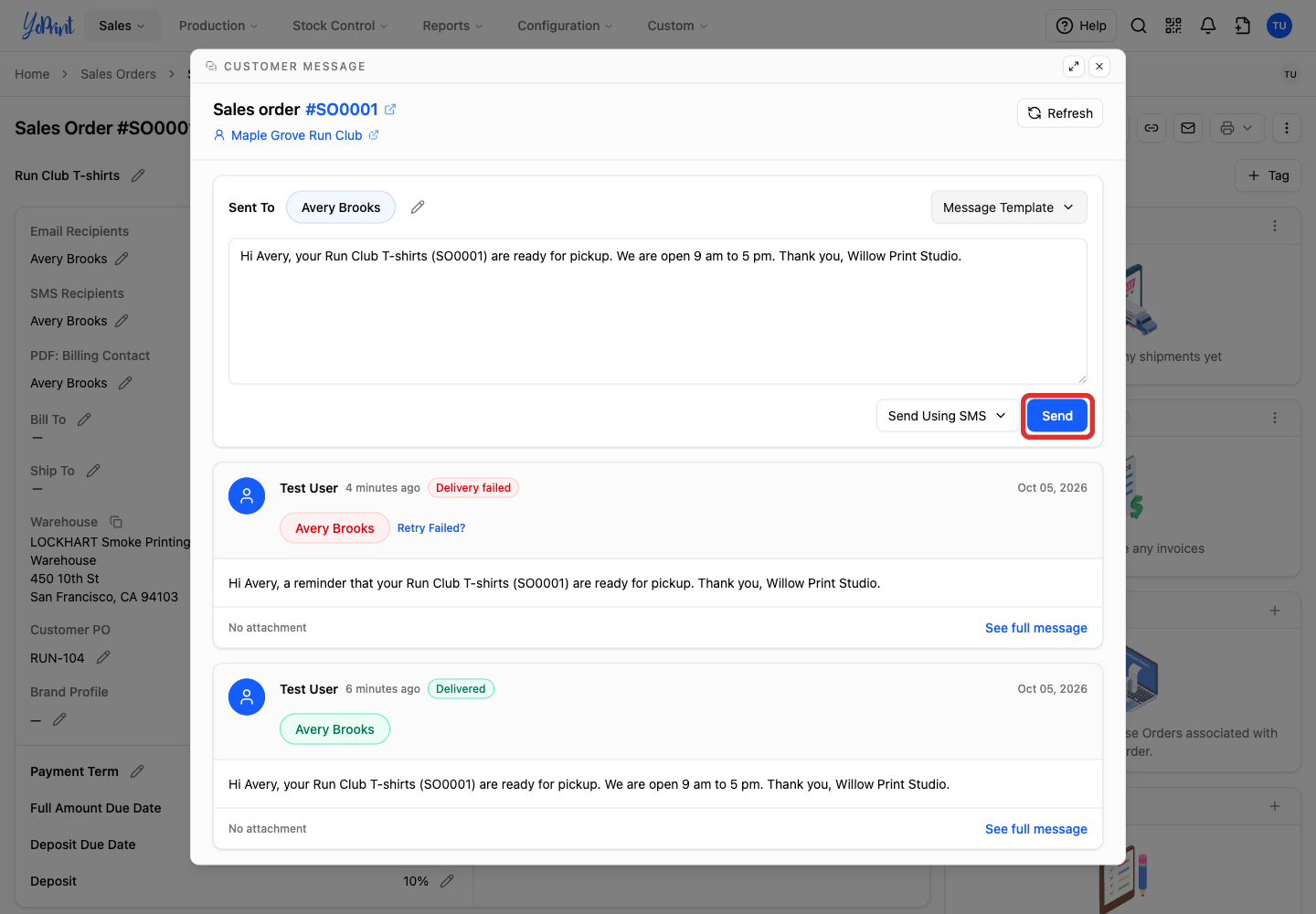Image resolution: width=1316 pixels, height=914 pixels.
Task: Expand the customer message dialog to fullscreen
Action: point(1074,66)
